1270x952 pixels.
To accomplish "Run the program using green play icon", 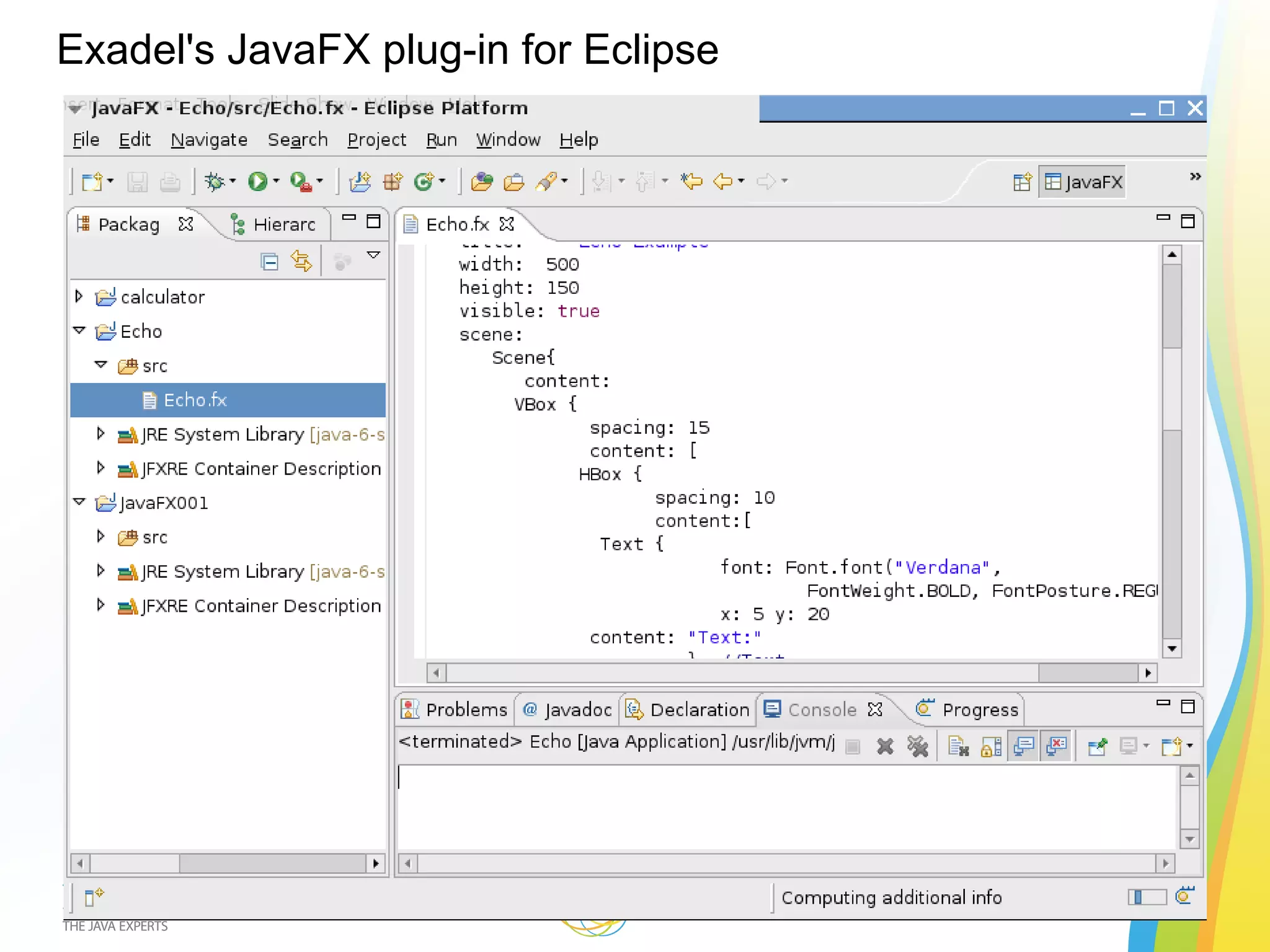I will (257, 182).
